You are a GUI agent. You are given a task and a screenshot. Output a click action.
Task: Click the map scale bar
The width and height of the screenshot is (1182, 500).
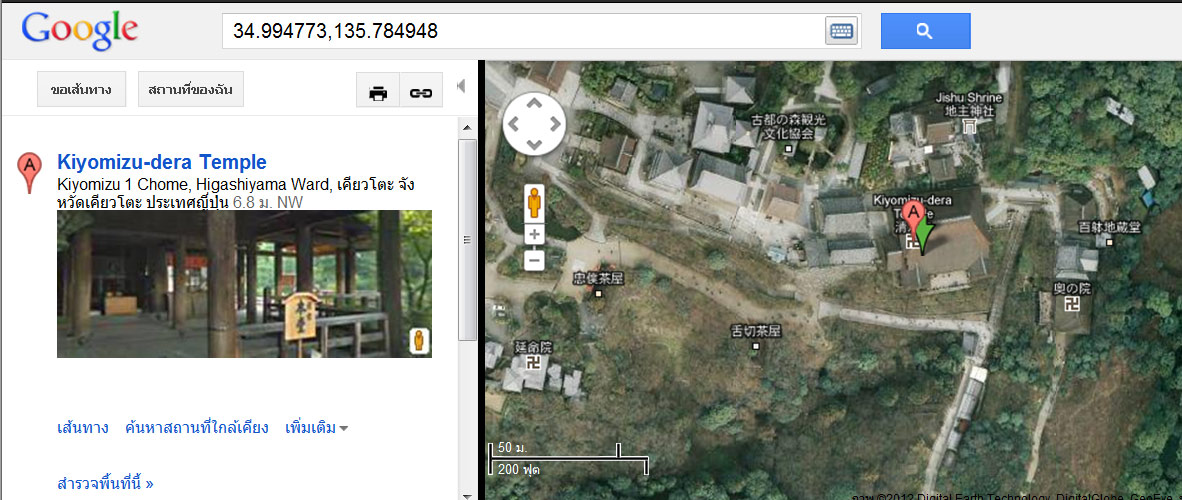(569, 459)
